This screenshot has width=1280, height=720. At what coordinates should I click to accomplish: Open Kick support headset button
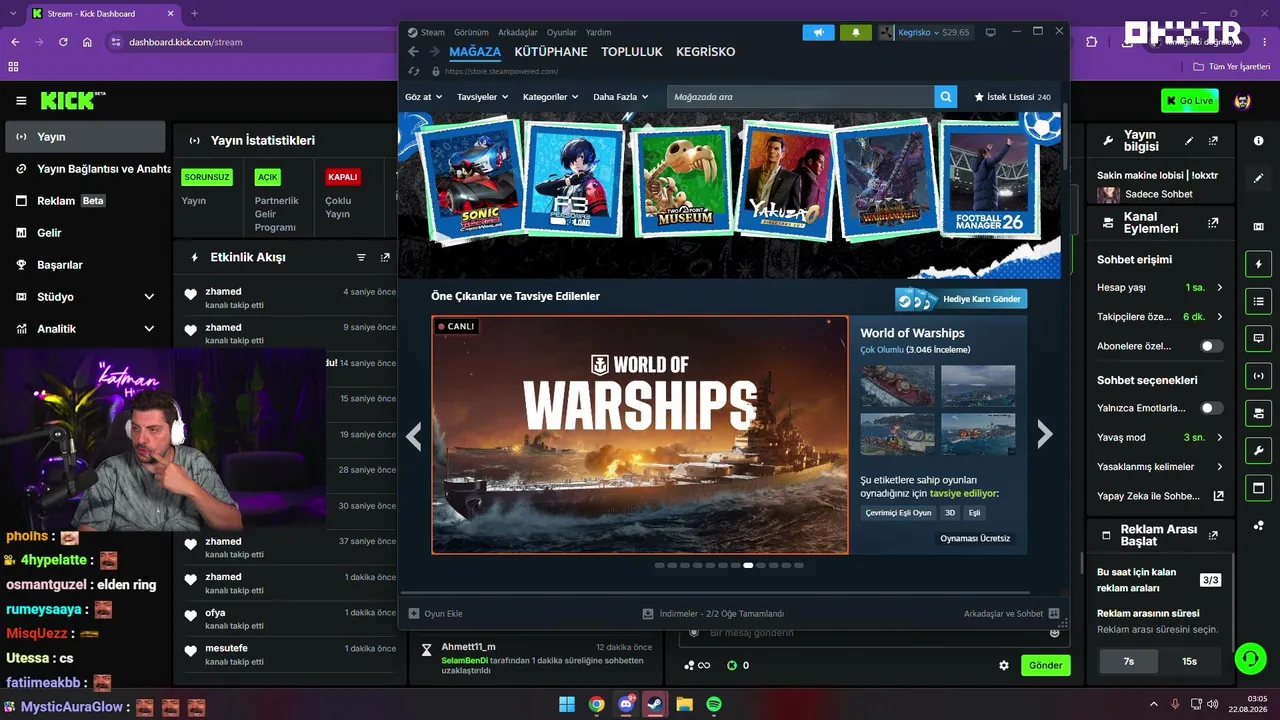1249,658
